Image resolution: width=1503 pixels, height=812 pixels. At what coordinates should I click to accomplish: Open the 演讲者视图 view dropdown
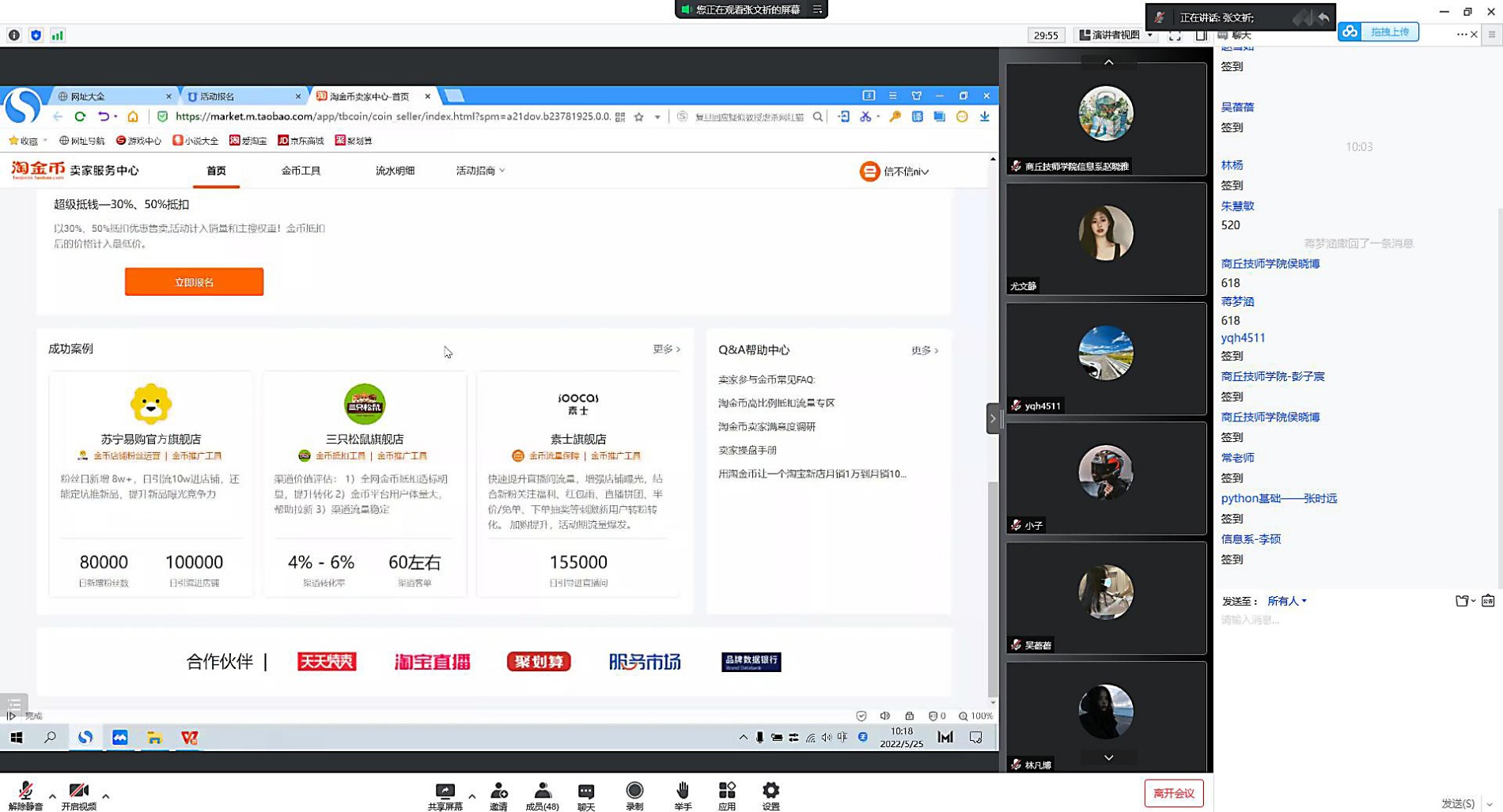click(1116, 35)
